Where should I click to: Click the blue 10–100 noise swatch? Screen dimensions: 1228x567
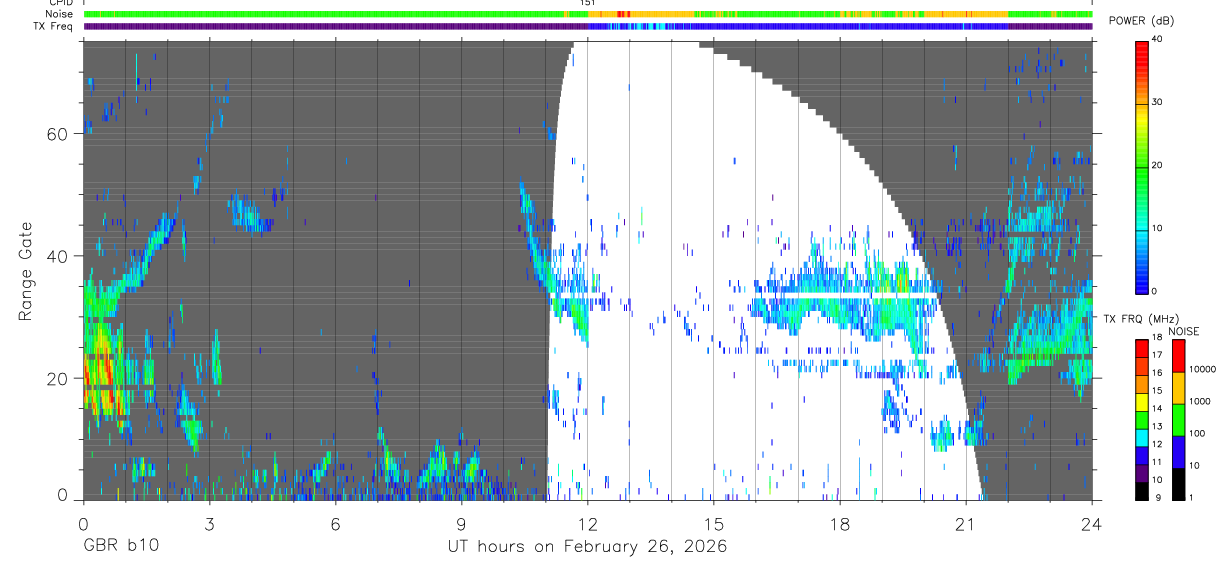(1179, 451)
